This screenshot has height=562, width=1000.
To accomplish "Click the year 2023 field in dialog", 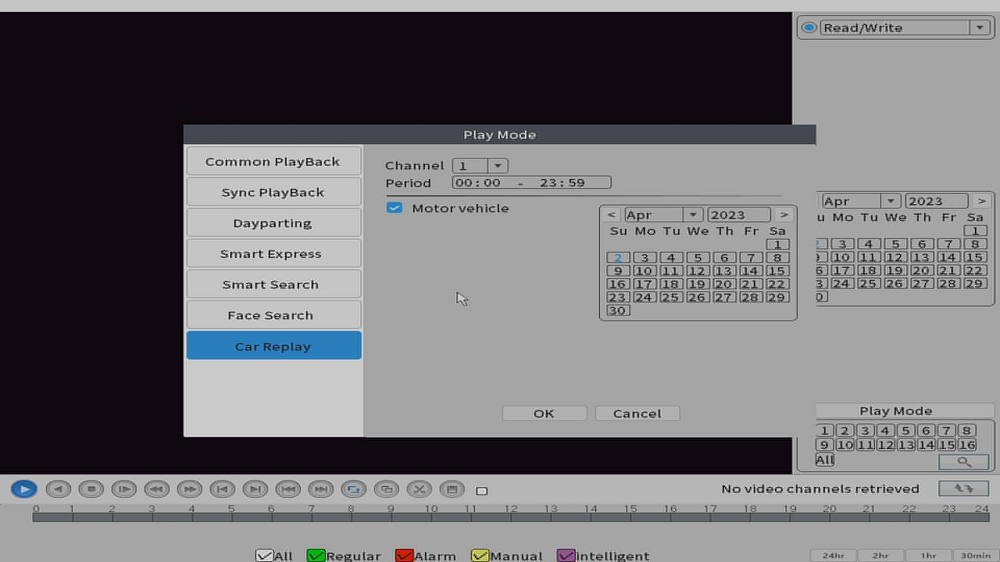I will tap(739, 215).
